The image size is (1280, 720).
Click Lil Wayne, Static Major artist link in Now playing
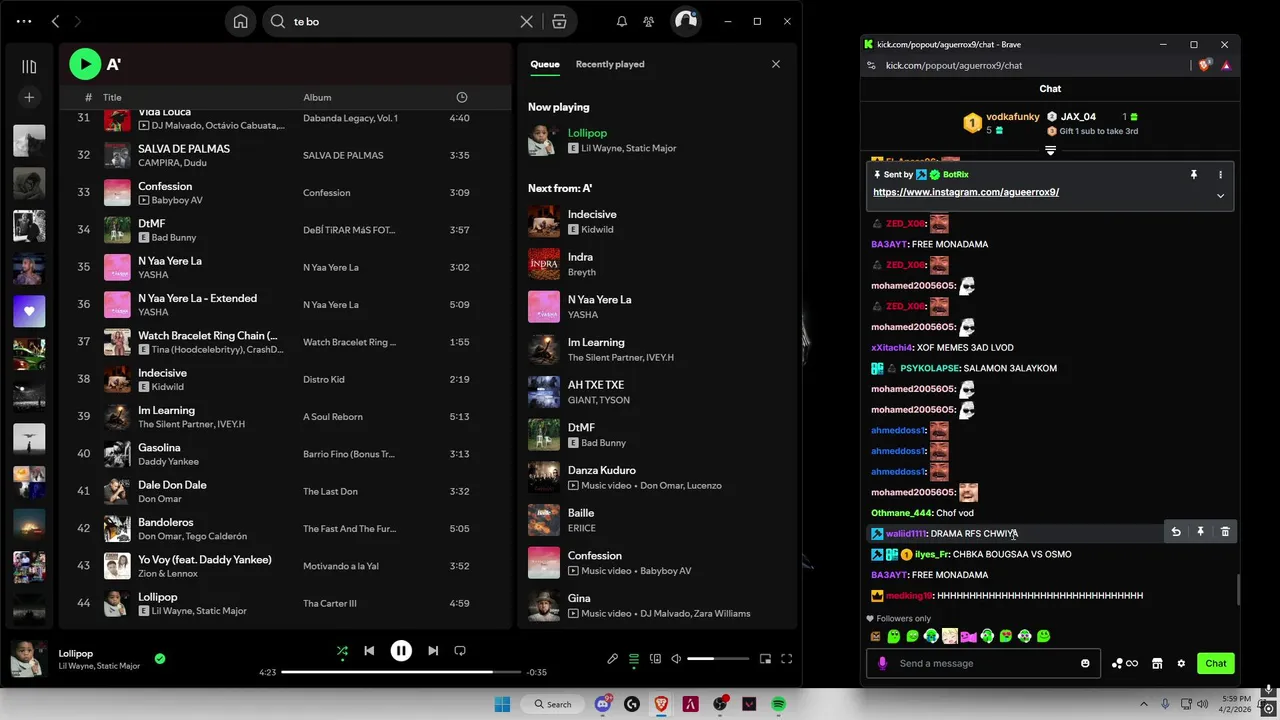coord(629,148)
